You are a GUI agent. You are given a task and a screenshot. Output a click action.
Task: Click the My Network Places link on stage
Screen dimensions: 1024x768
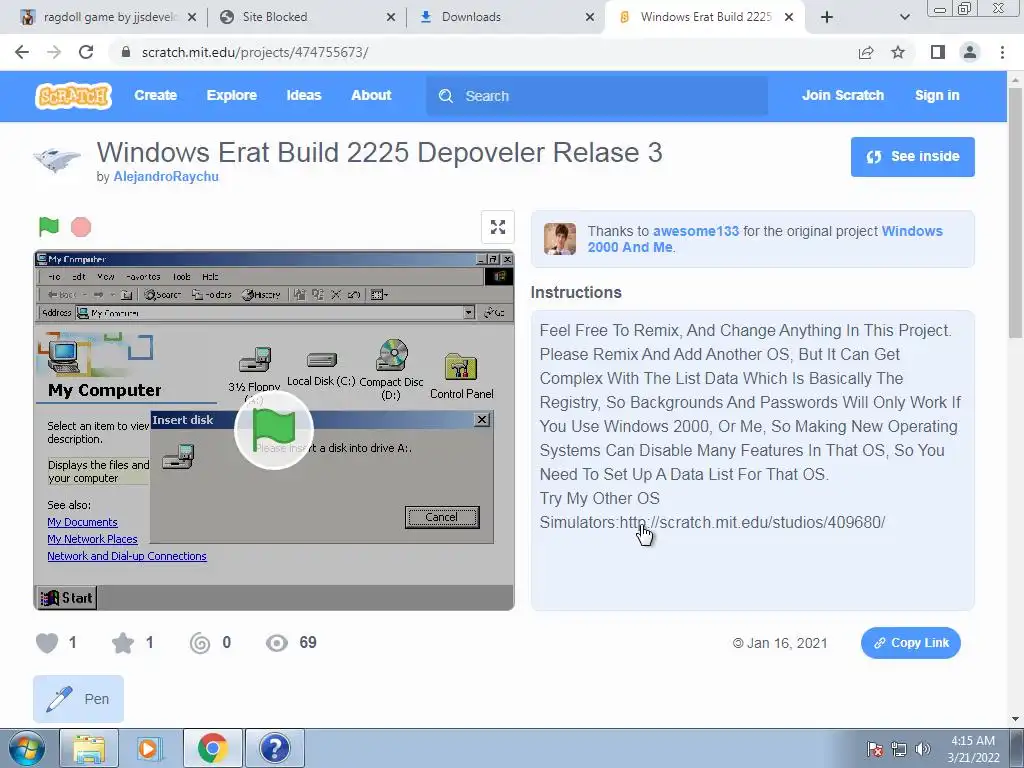[x=92, y=539]
